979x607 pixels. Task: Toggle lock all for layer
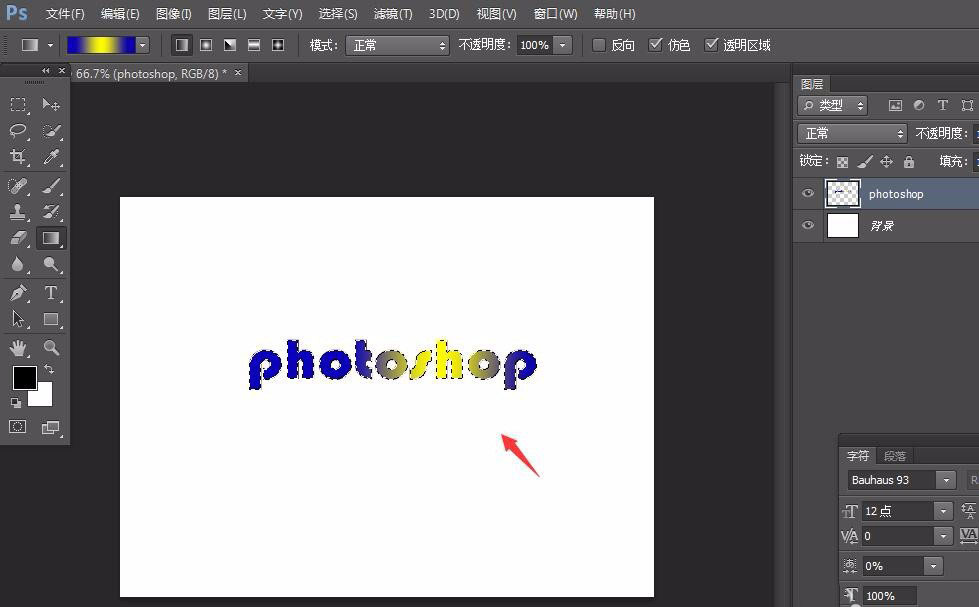[909, 162]
